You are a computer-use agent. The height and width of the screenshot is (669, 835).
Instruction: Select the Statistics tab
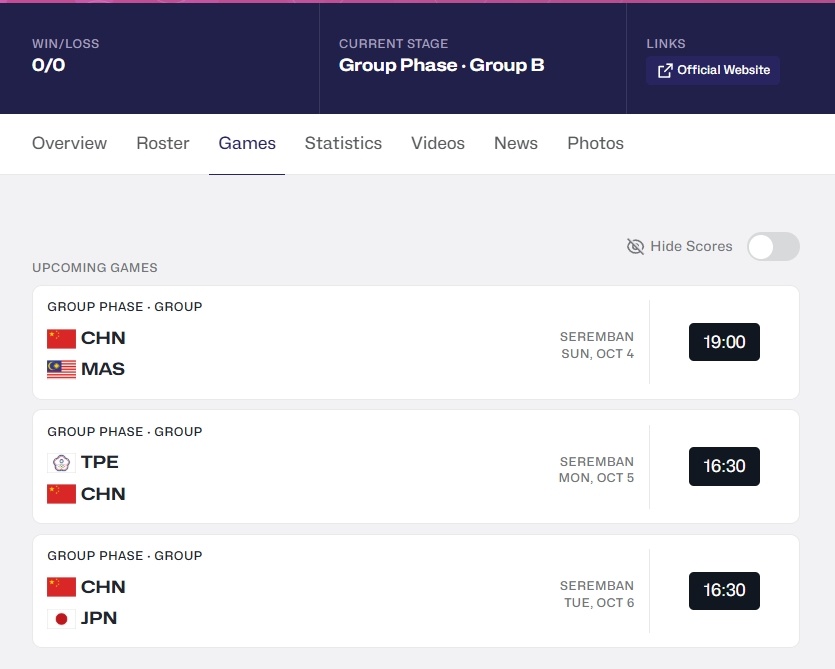coord(343,143)
